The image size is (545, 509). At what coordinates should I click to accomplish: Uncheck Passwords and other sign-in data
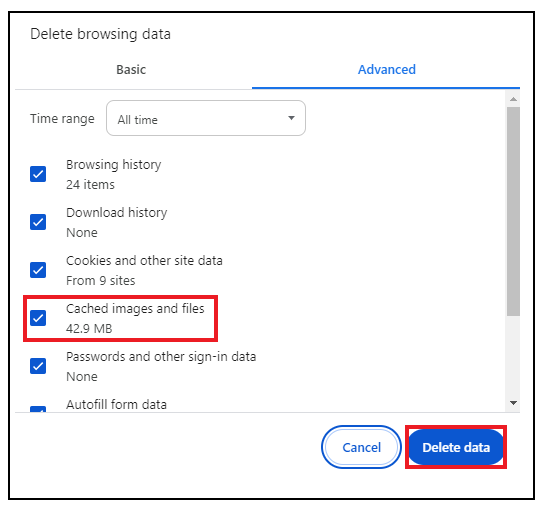click(38, 366)
